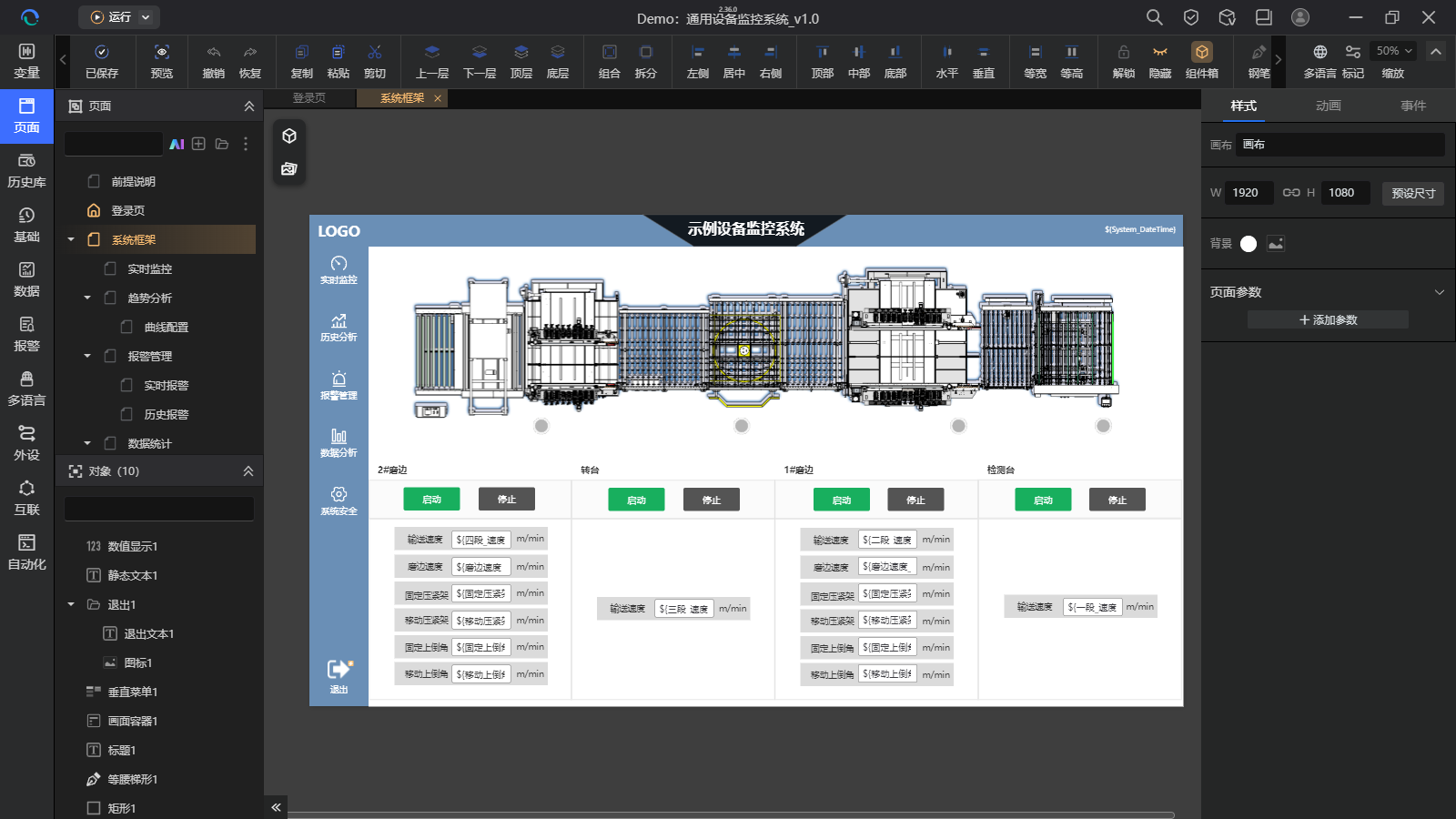Collapse the 系统框架 tree node

pos(71,240)
